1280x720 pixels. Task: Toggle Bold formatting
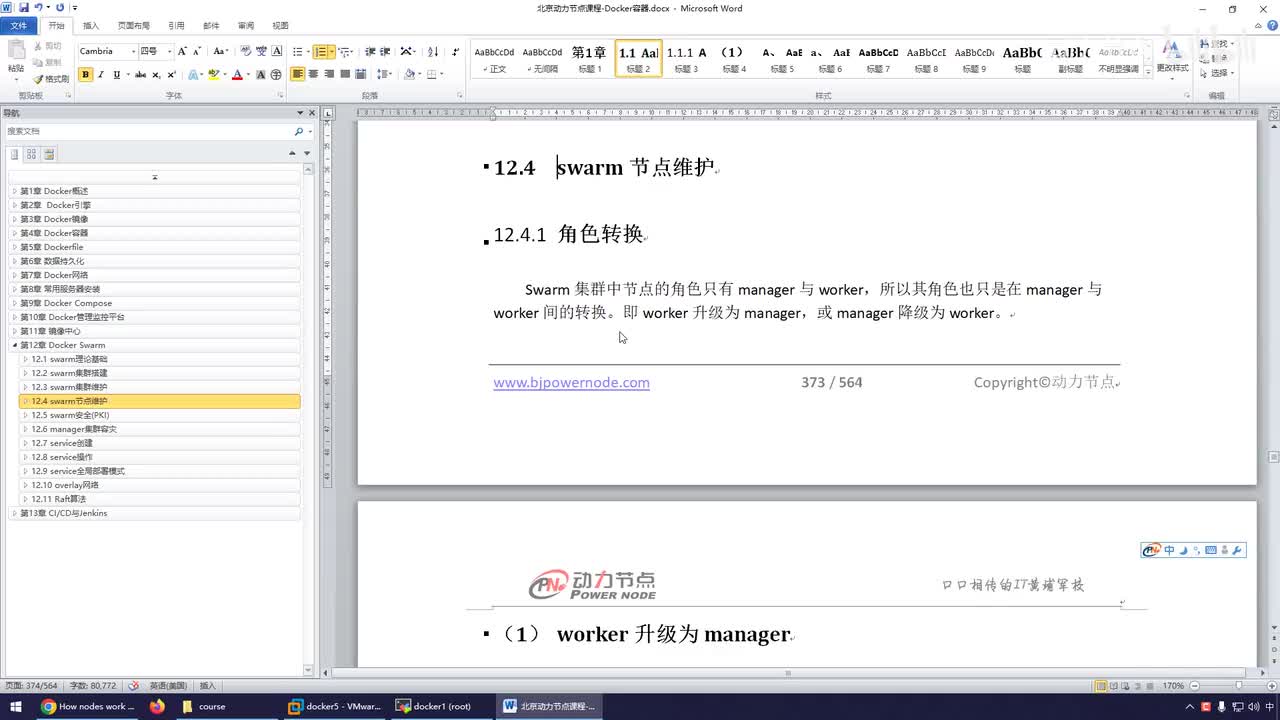(86, 75)
